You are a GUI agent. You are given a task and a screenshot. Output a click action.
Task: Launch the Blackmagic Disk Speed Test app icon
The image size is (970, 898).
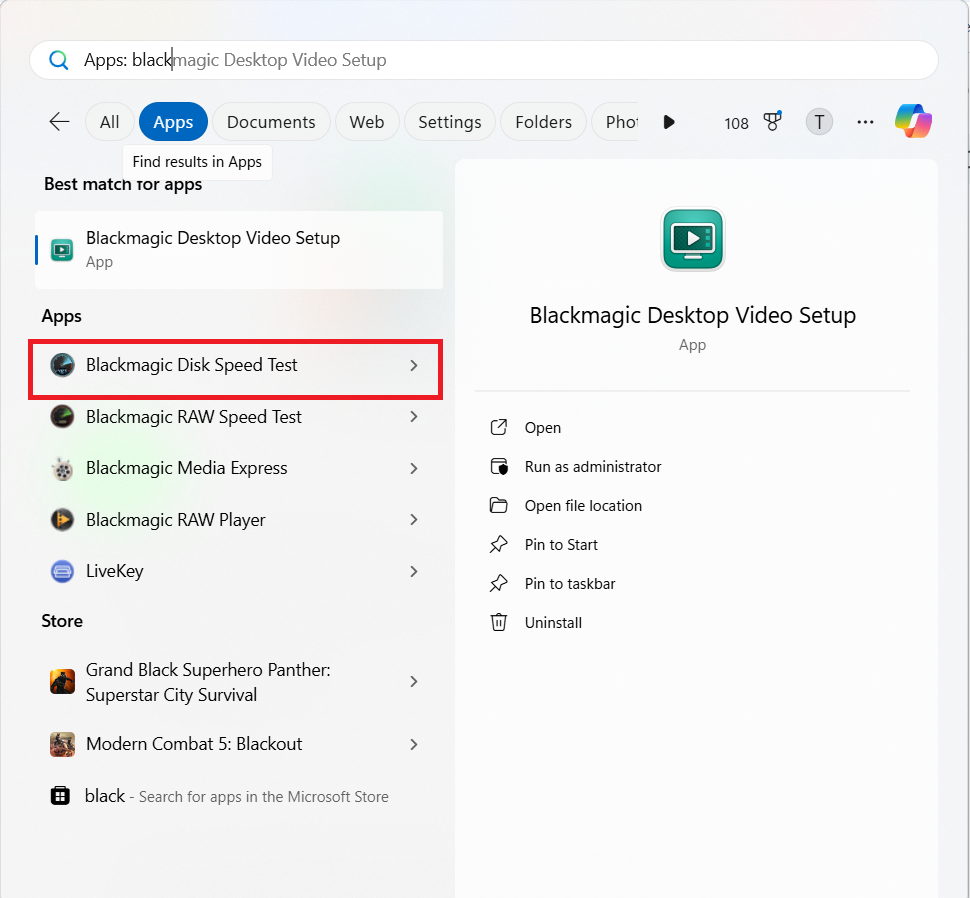tap(62, 365)
